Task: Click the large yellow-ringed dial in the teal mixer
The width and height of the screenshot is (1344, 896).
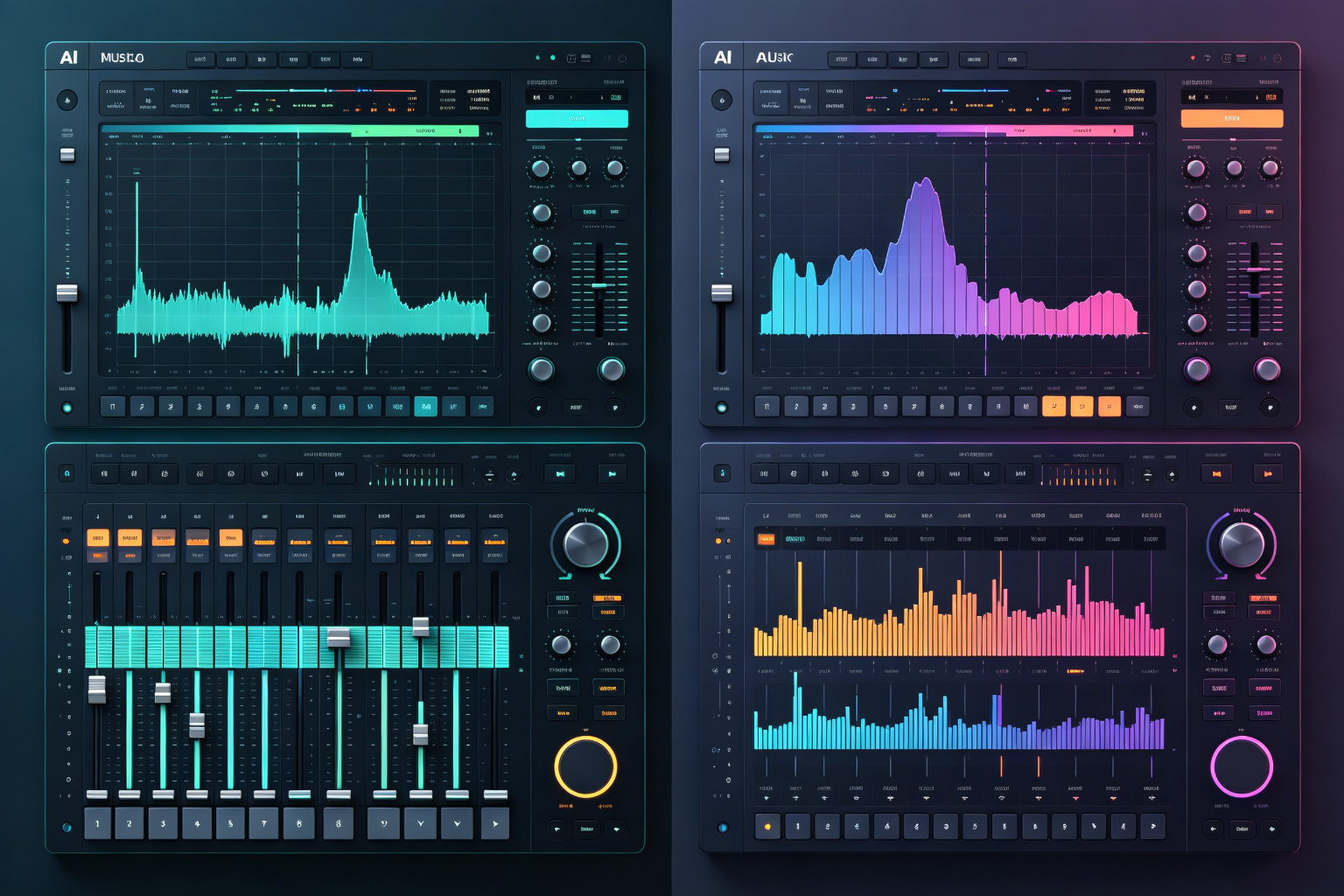Action: point(585,767)
